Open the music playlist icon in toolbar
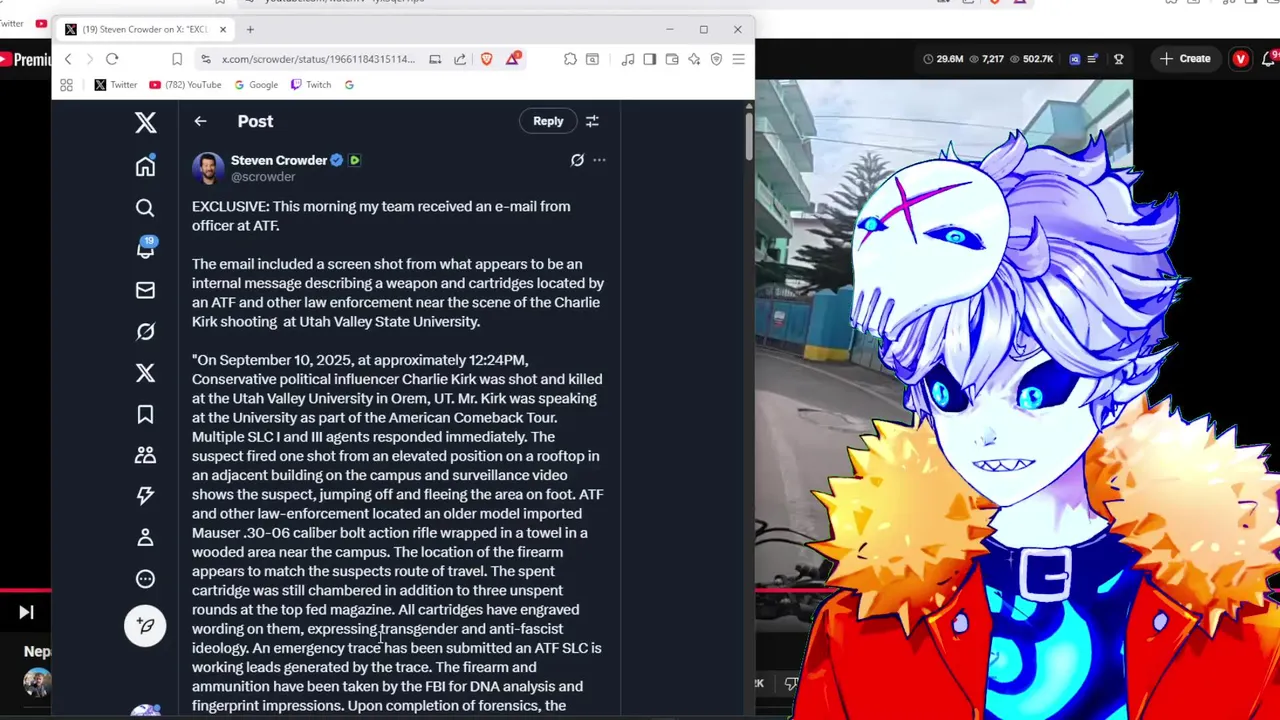The height and width of the screenshot is (720, 1280). tap(628, 59)
